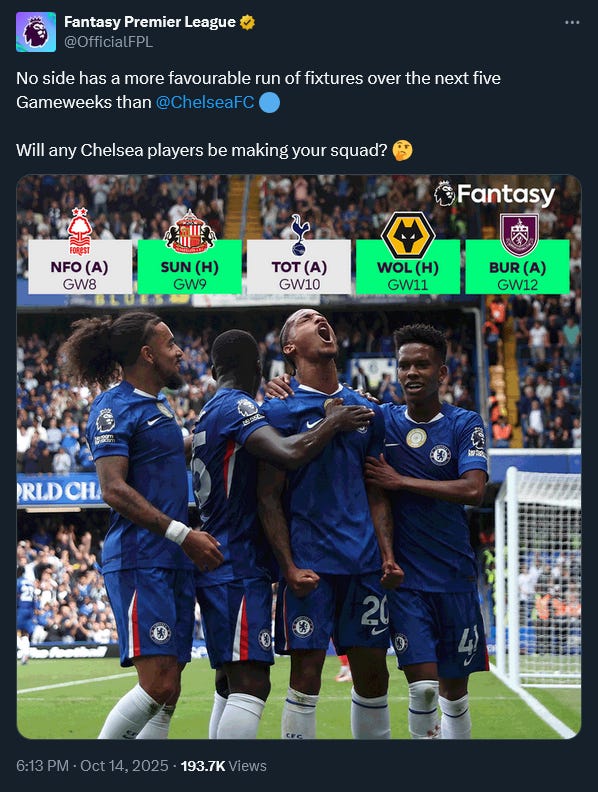Click the gold verified badge
This screenshot has width=598, height=792.
pyautogui.click(x=247, y=22)
